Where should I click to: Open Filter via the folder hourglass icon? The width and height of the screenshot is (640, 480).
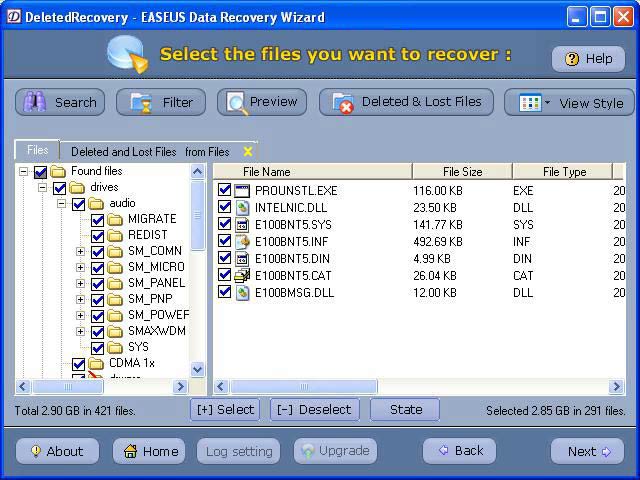(x=142, y=102)
